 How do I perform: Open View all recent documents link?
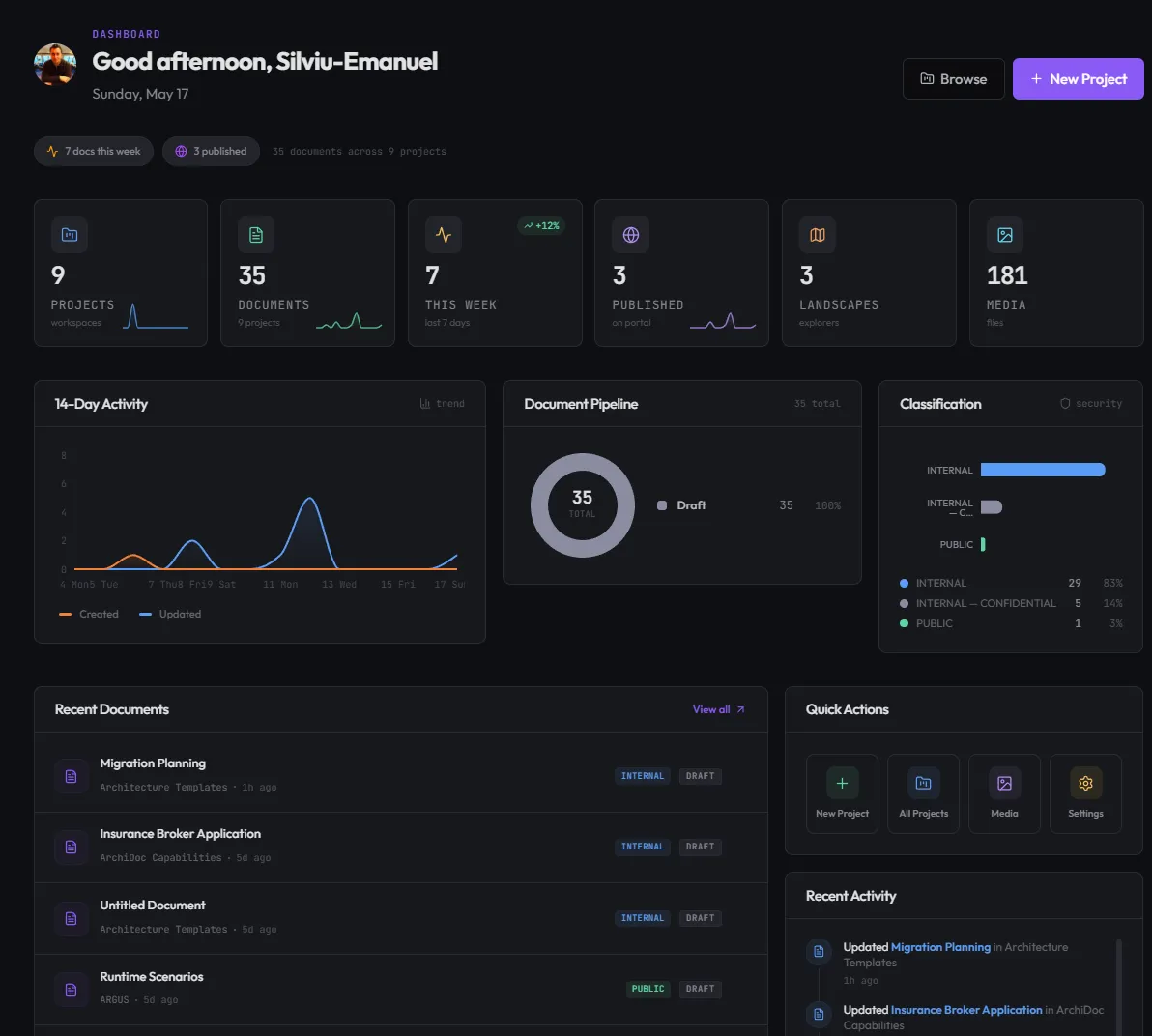click(718, 709)
